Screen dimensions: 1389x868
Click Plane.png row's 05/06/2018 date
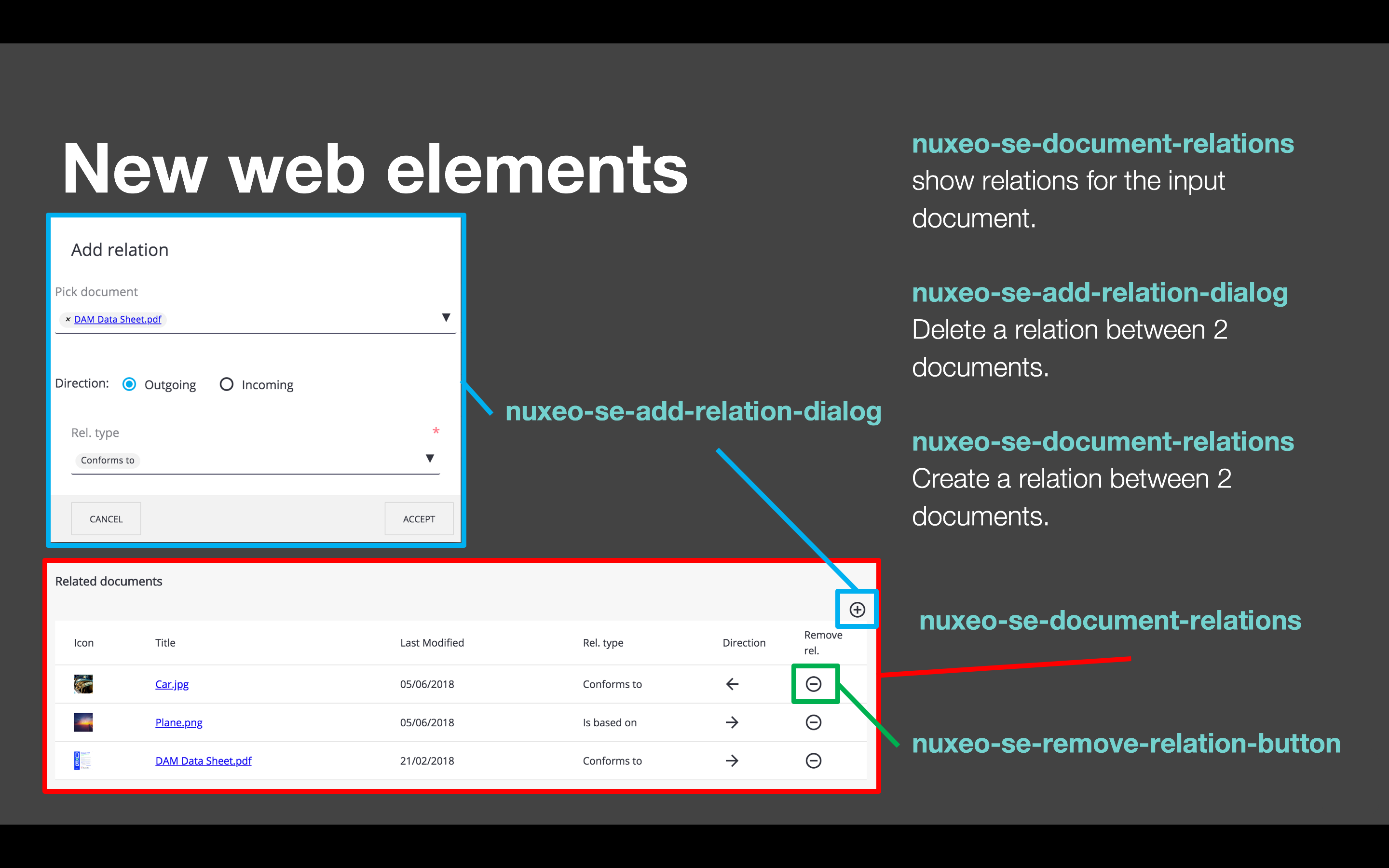coord(427,723)
